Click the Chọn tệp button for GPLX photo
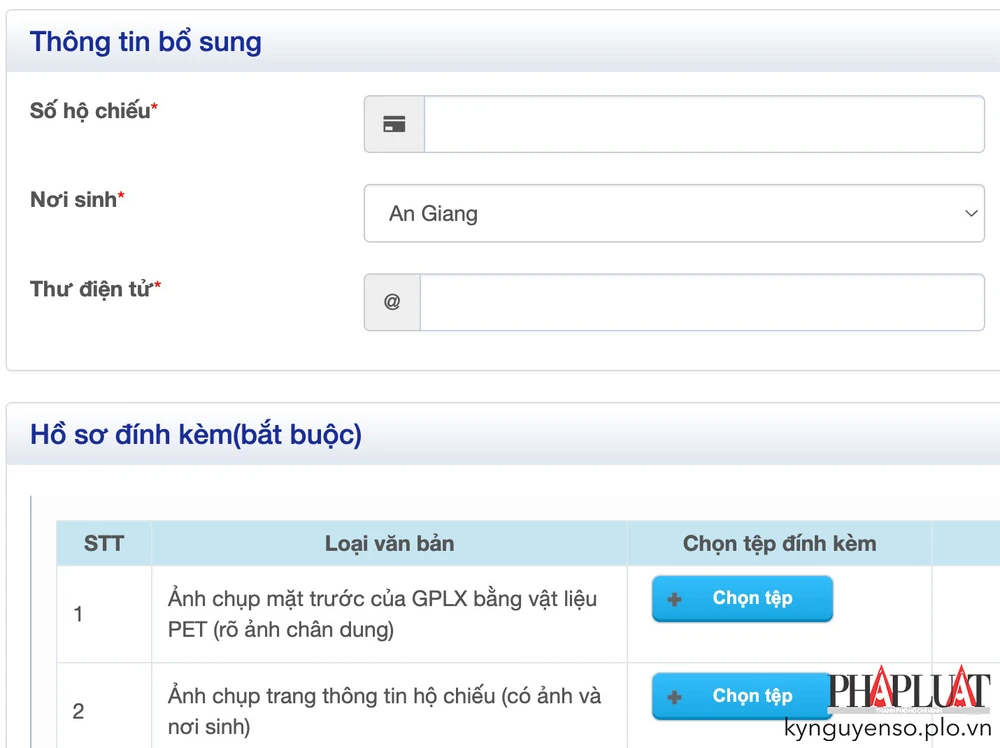The width and height of the screenshot is (1000, 748). [741, 597]
